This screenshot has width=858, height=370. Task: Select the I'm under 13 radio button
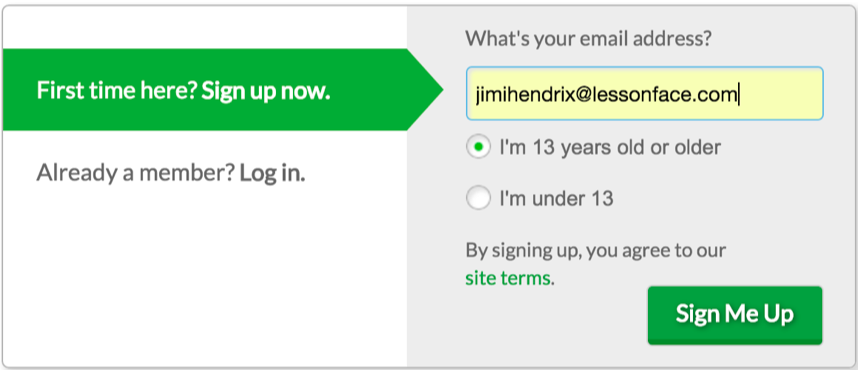478,198
